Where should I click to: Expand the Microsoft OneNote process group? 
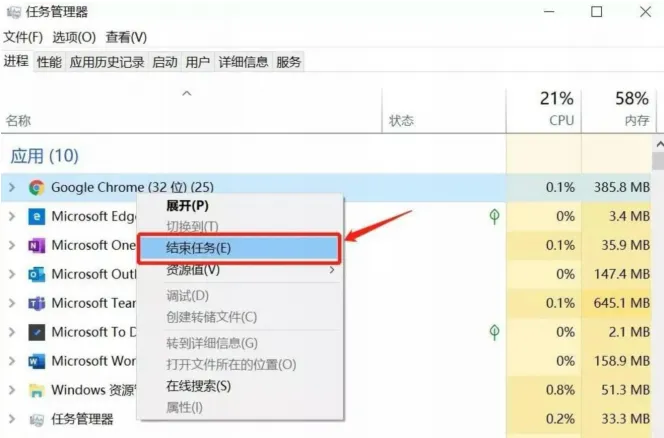[x=12, y=245]
